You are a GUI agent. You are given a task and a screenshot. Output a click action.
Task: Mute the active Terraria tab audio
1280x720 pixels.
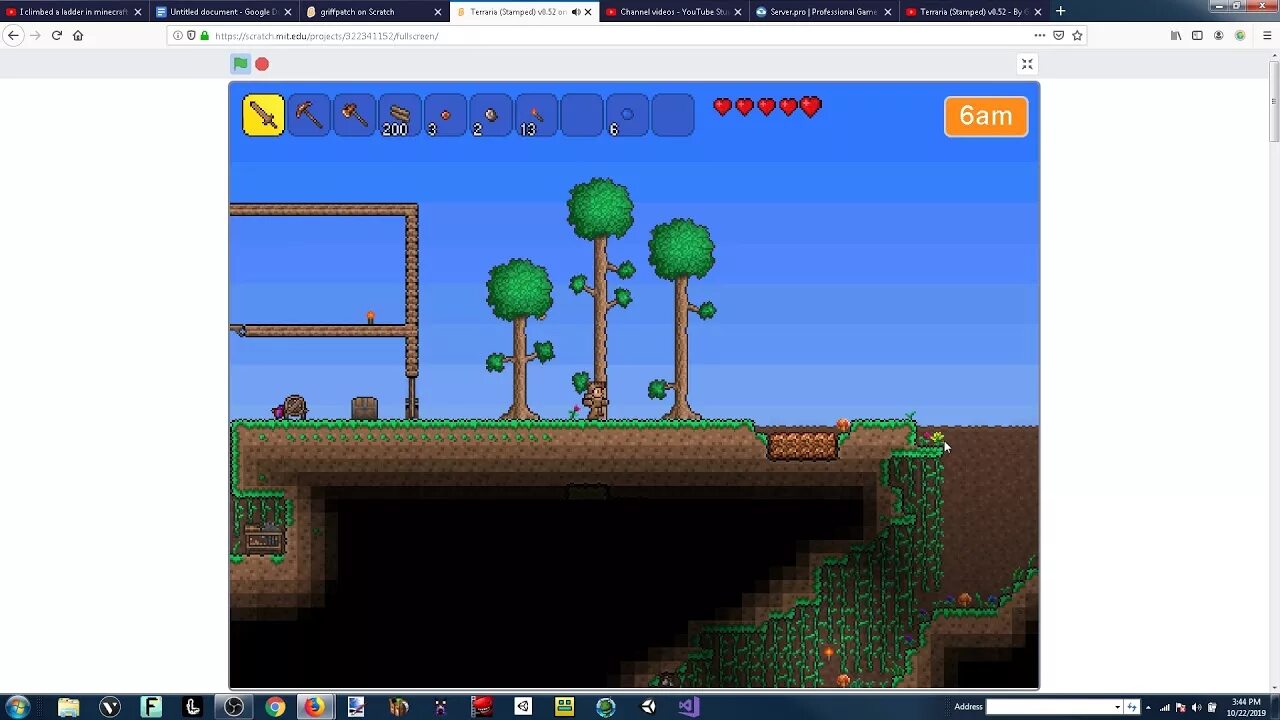pyautogui.click(x=575, y=12)
